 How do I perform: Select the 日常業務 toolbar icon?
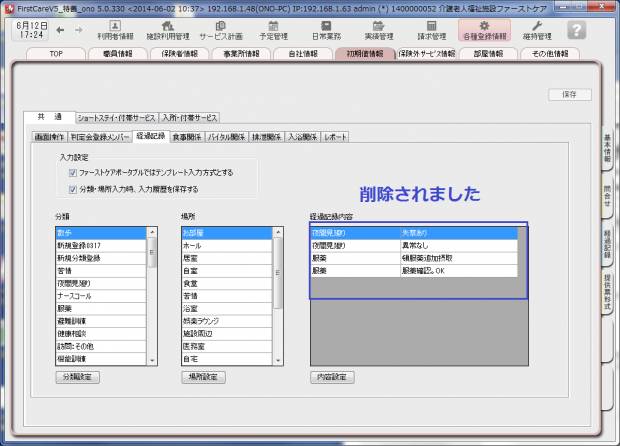tap(326, 29)
